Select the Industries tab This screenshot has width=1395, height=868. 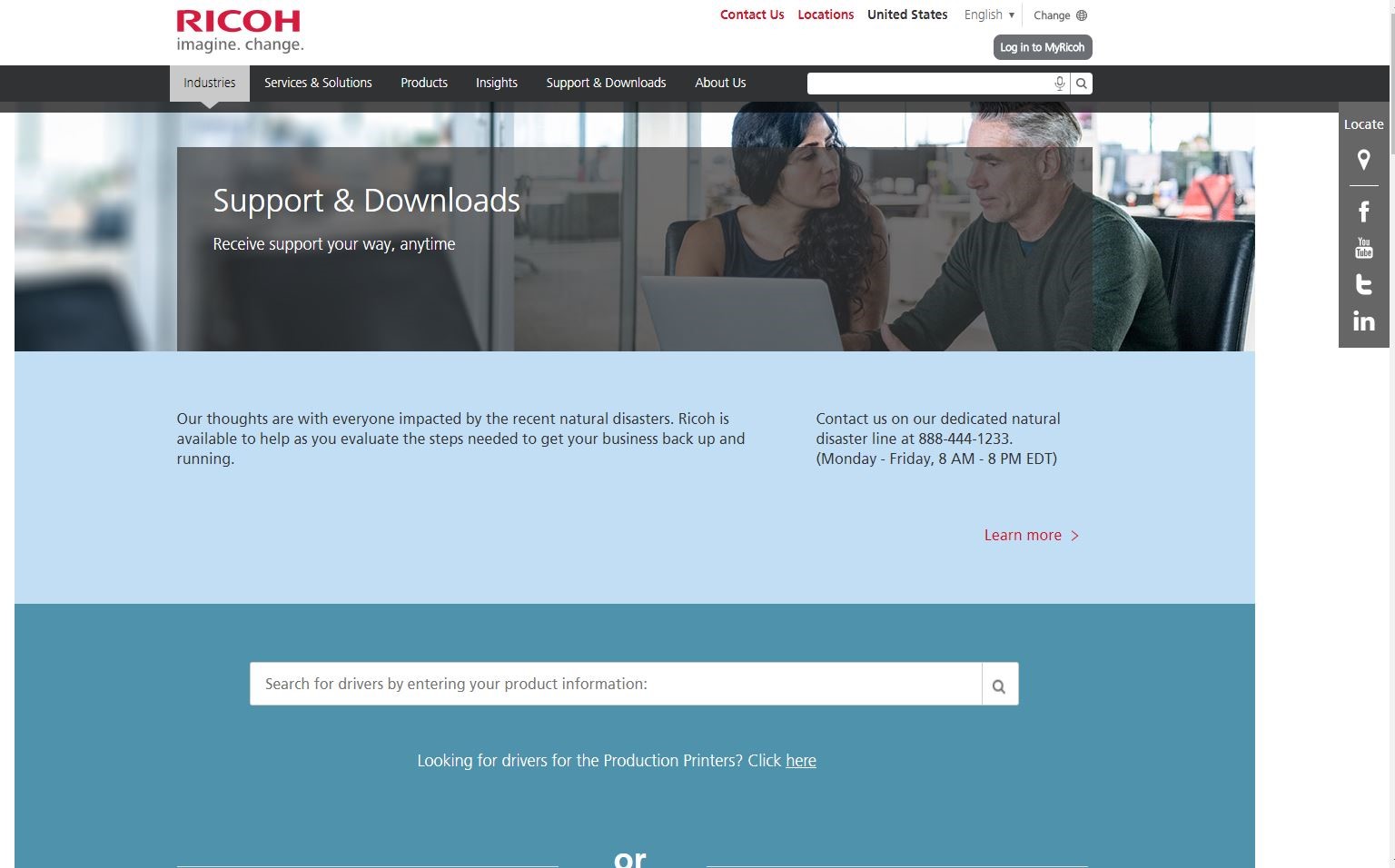click(x=208, y=83)
